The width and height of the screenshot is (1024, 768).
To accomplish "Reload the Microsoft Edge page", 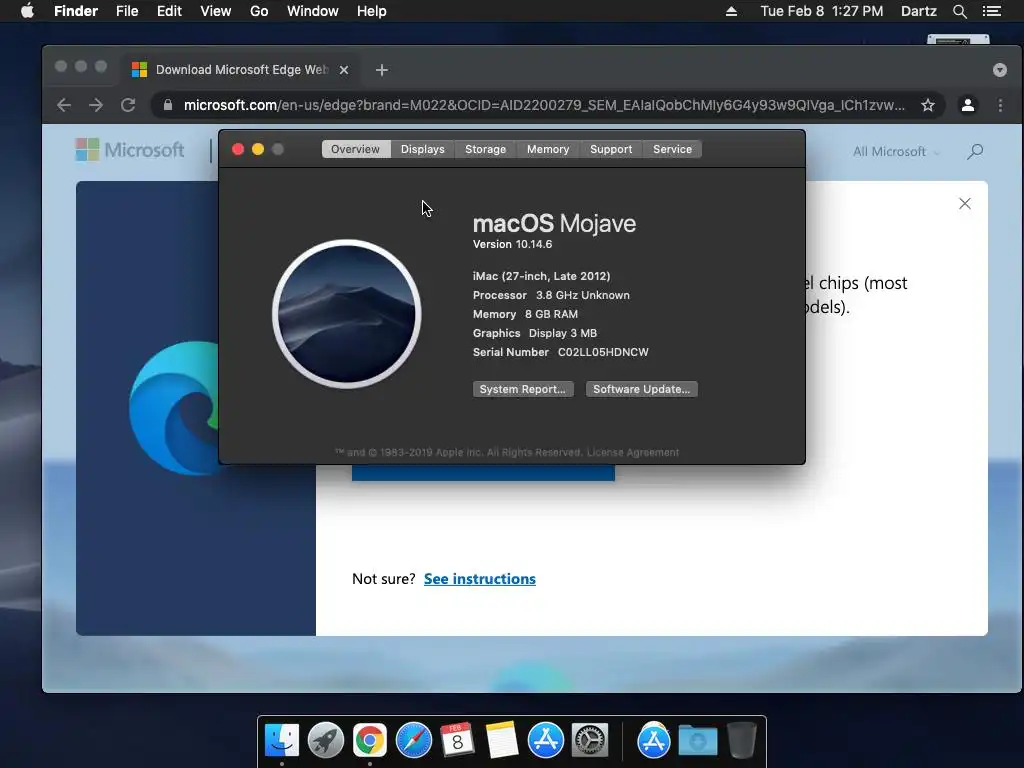I will [x=128, y=105].
